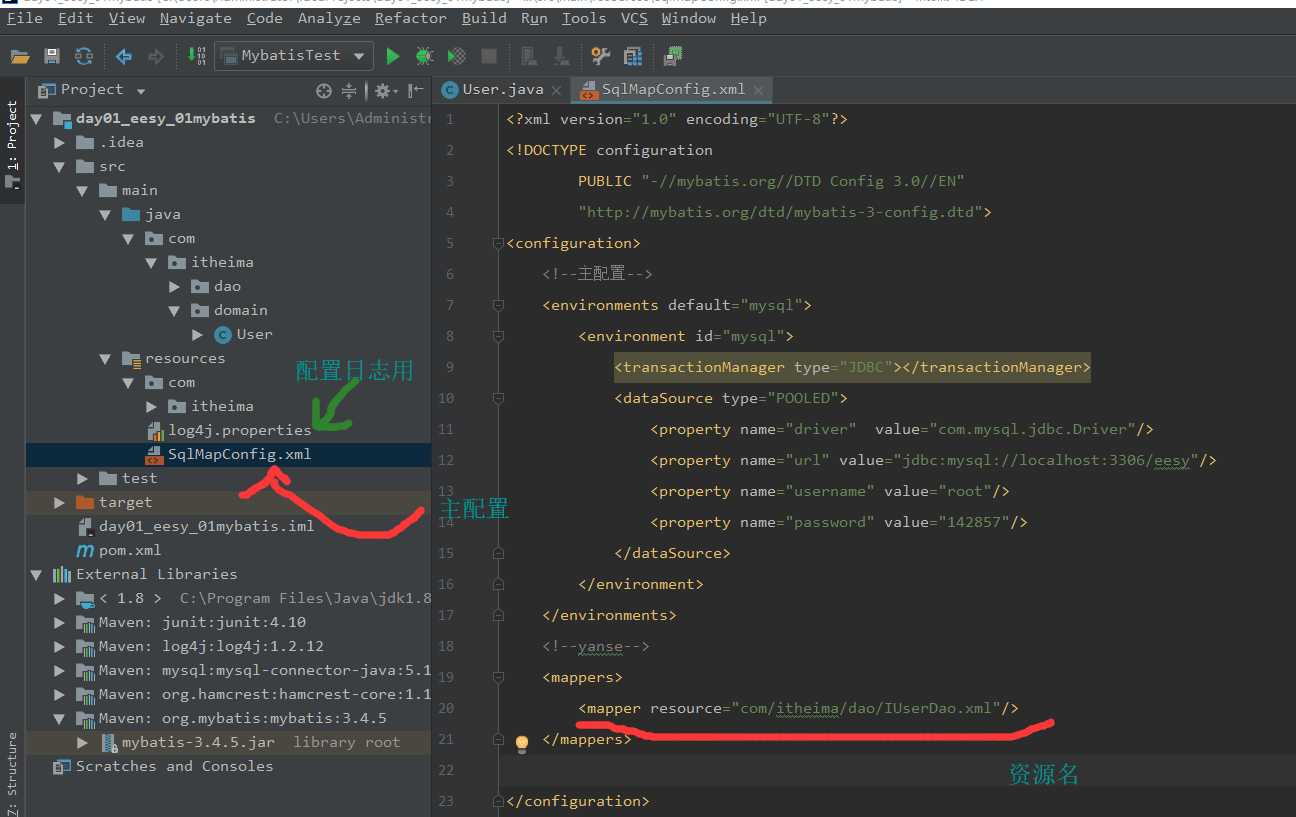1296x817 pixels.
Task: Open the Refactor menu
Action: tap(411, 18)
